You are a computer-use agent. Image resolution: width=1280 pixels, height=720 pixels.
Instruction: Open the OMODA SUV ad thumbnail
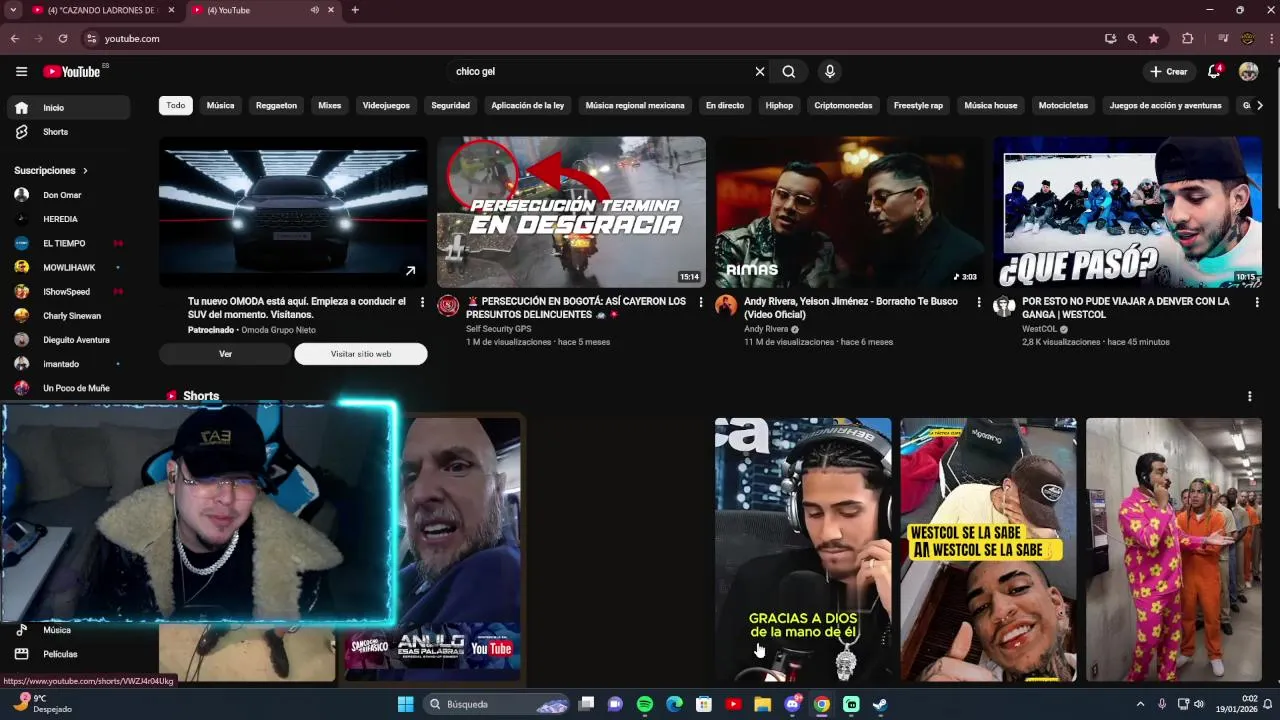pyautogui.click(x=293, y=212)
